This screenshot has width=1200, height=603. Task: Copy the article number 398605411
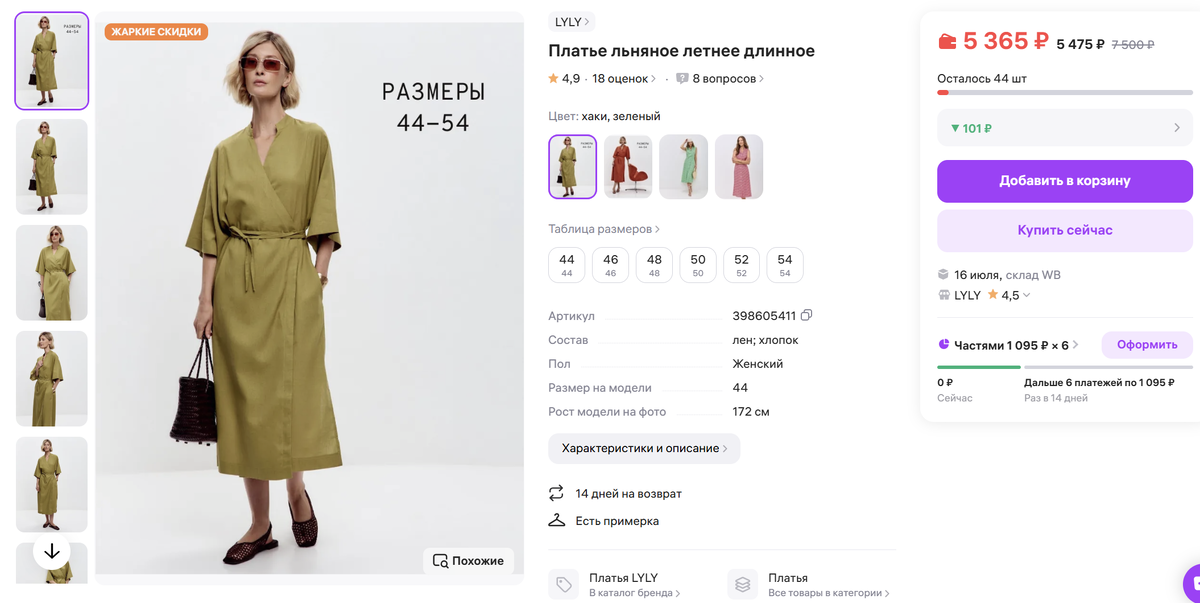pos(807,316)
